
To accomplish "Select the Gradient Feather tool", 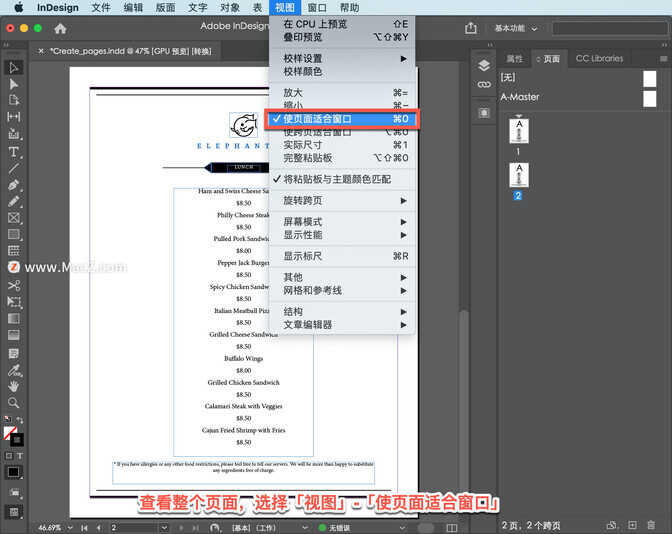I will [14, 335].
